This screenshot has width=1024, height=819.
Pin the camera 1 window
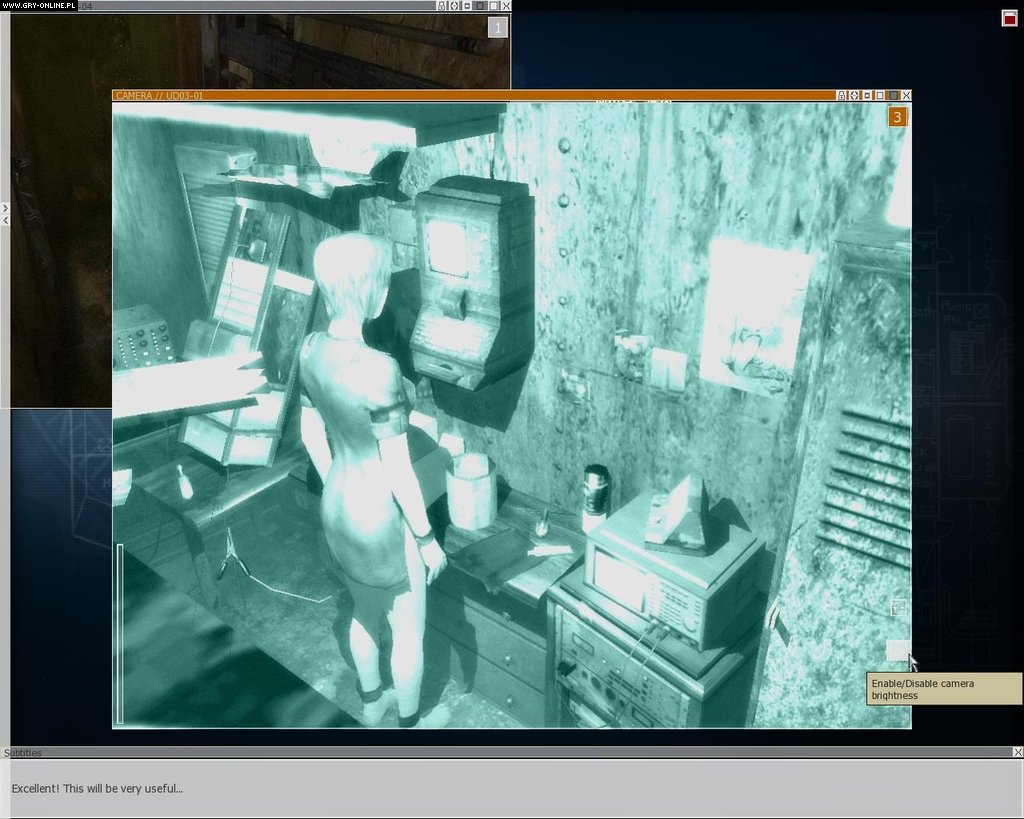click(x=440, y=7)
